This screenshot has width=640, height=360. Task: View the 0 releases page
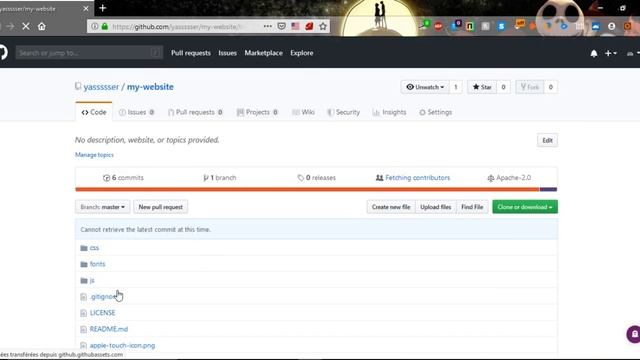317,178
